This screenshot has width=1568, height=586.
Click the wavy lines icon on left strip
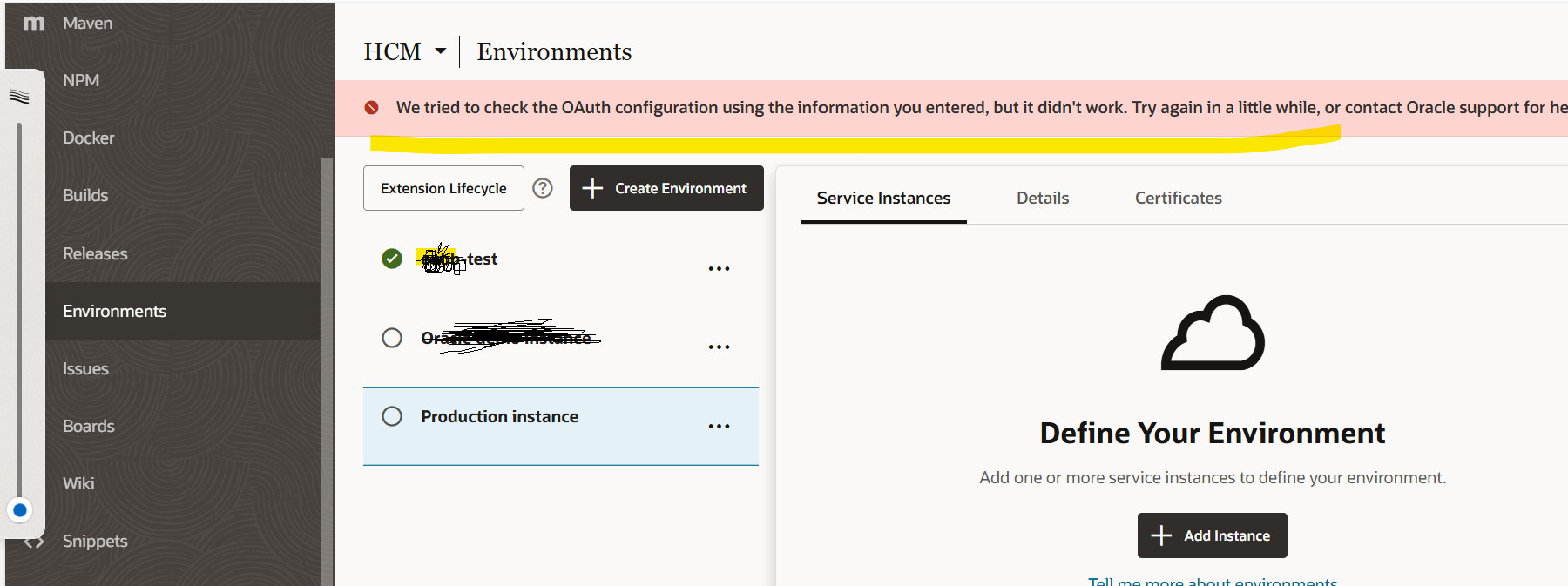point(19,97)
